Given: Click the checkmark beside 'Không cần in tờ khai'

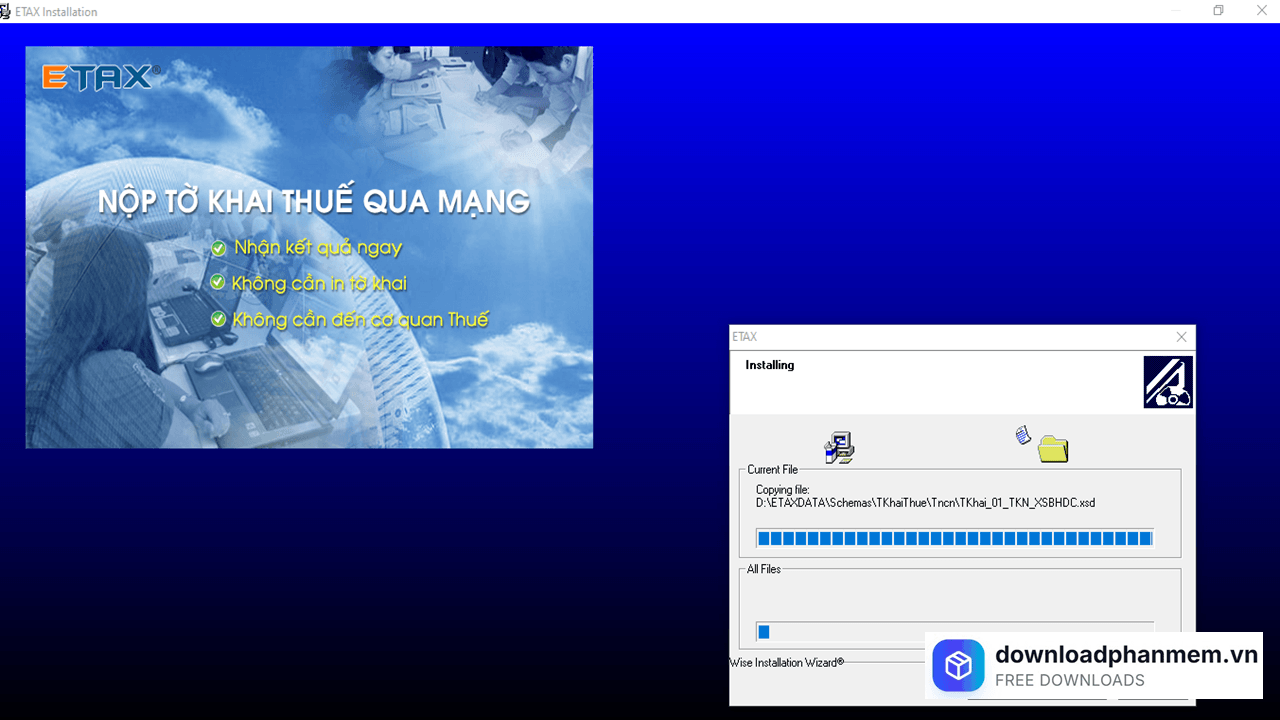Looking at the screenshot, I should 218,283.
